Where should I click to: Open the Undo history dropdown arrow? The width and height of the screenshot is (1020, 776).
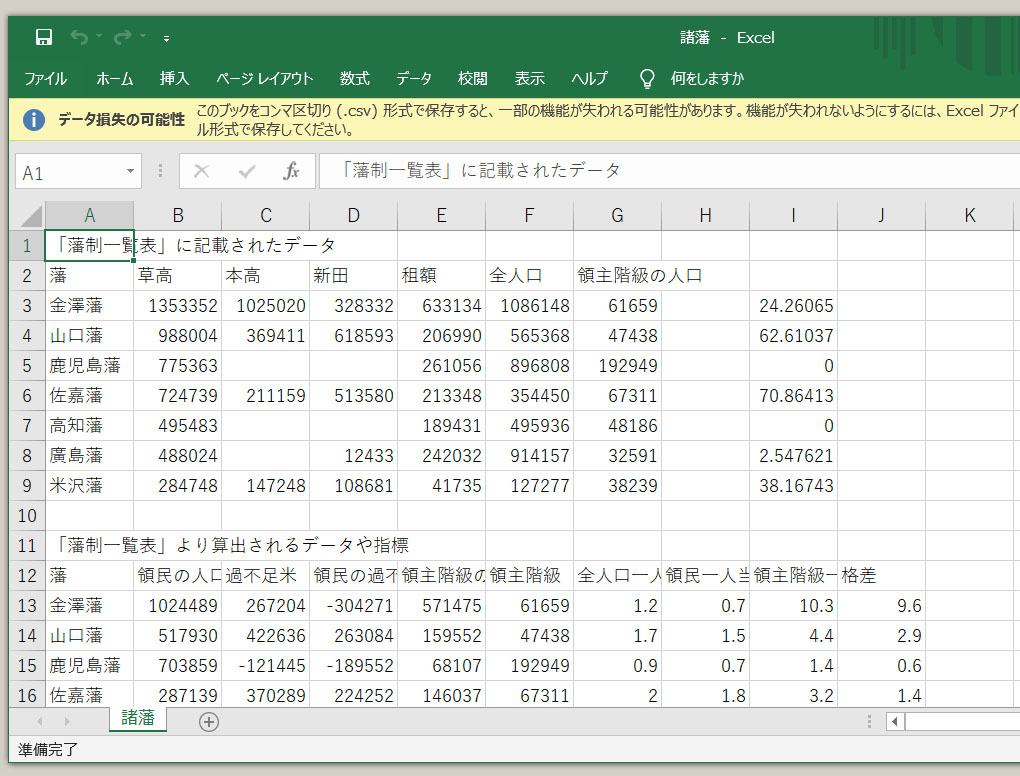tap(99, 36)
